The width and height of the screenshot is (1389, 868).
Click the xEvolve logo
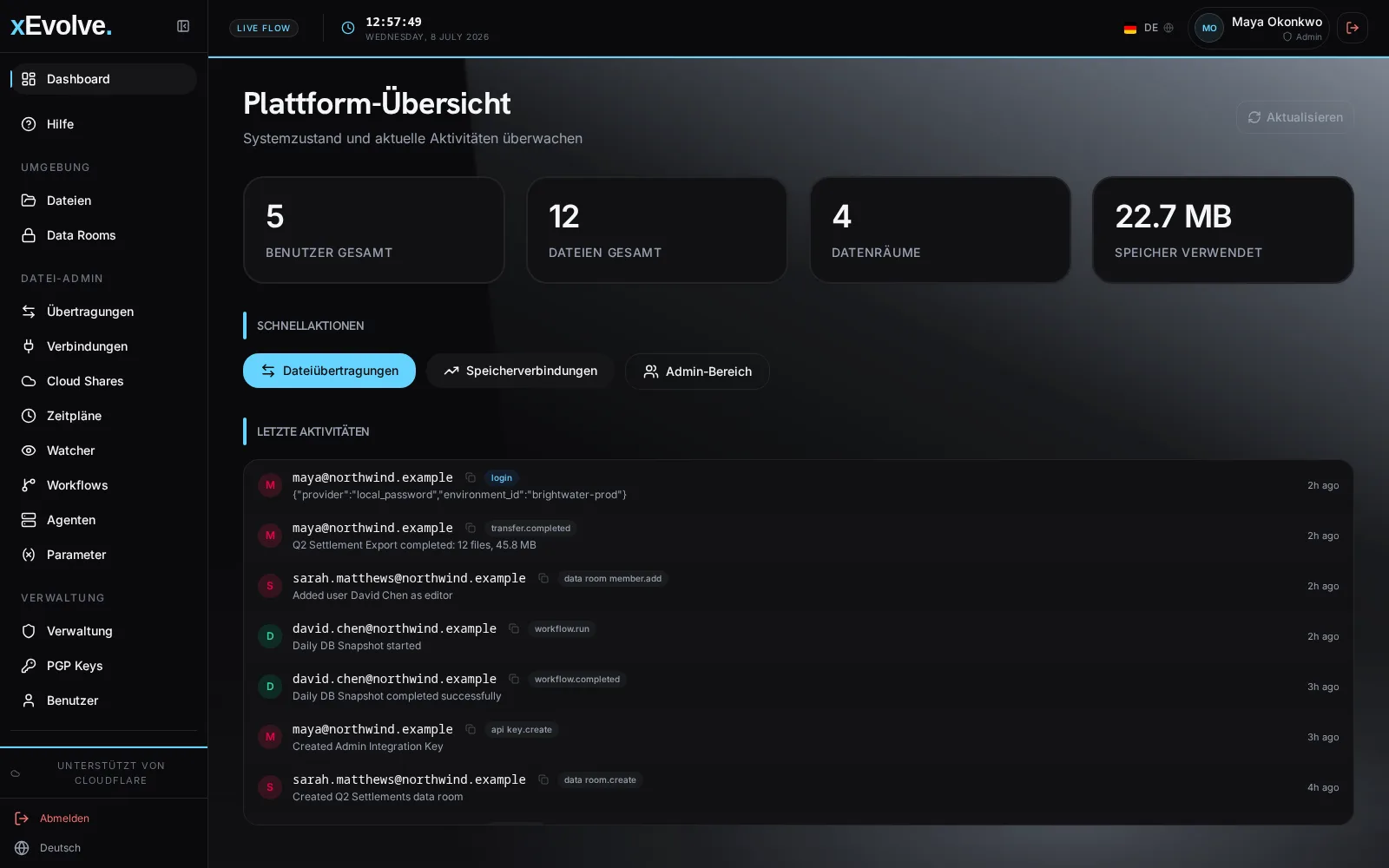pos(61,26)
